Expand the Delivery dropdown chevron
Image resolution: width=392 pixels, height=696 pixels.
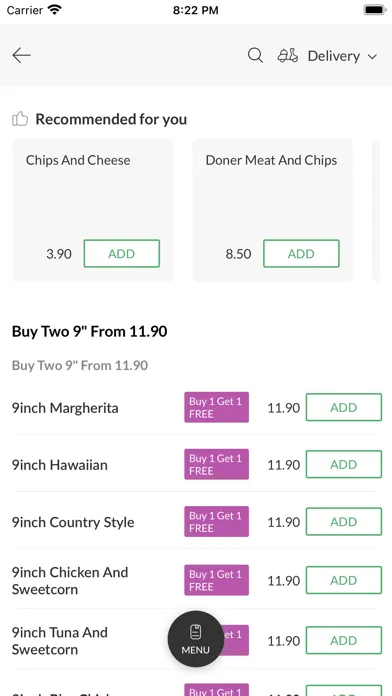(372, 56)
